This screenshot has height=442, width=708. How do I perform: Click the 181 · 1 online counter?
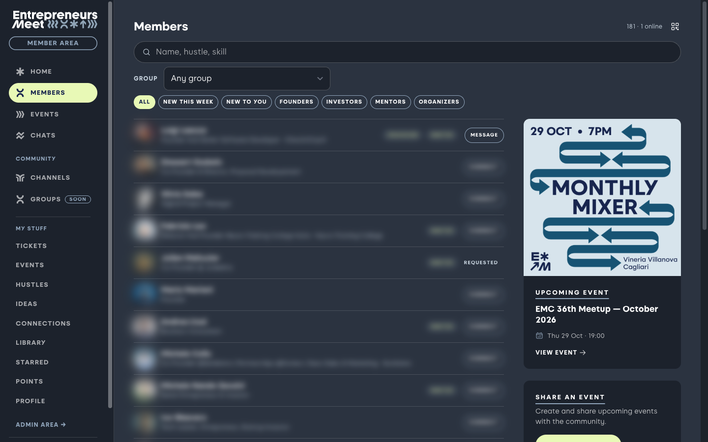click(644, 27)
